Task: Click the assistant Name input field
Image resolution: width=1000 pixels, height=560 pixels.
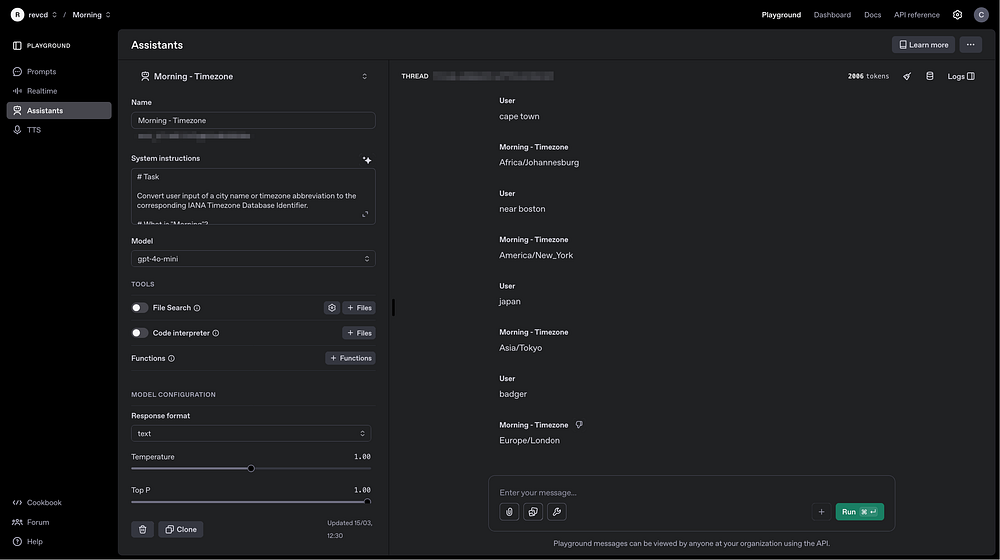Action: 253,121
